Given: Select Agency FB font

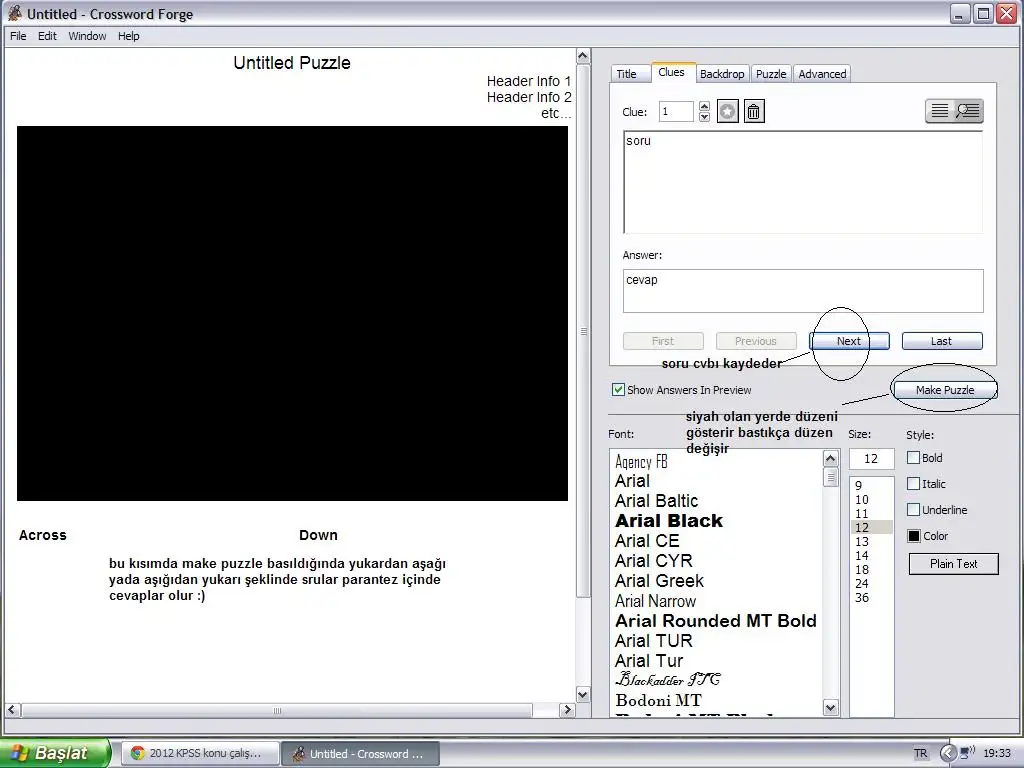Looking at the screenshot, I should click(641, 462).
